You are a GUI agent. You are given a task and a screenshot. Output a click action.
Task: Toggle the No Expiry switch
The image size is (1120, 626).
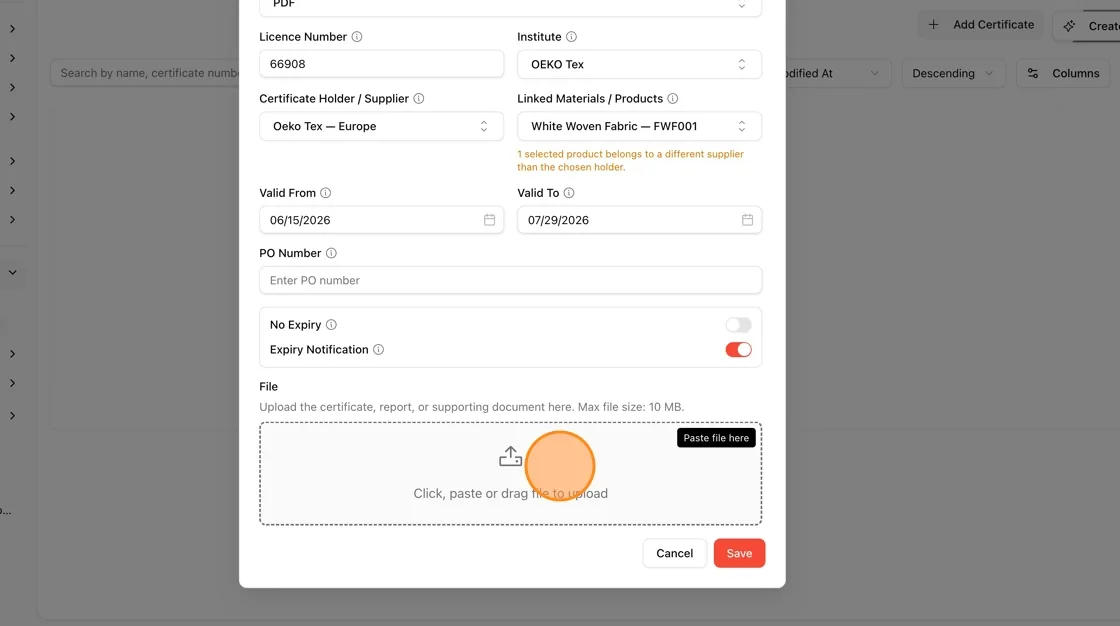(739, 325)
